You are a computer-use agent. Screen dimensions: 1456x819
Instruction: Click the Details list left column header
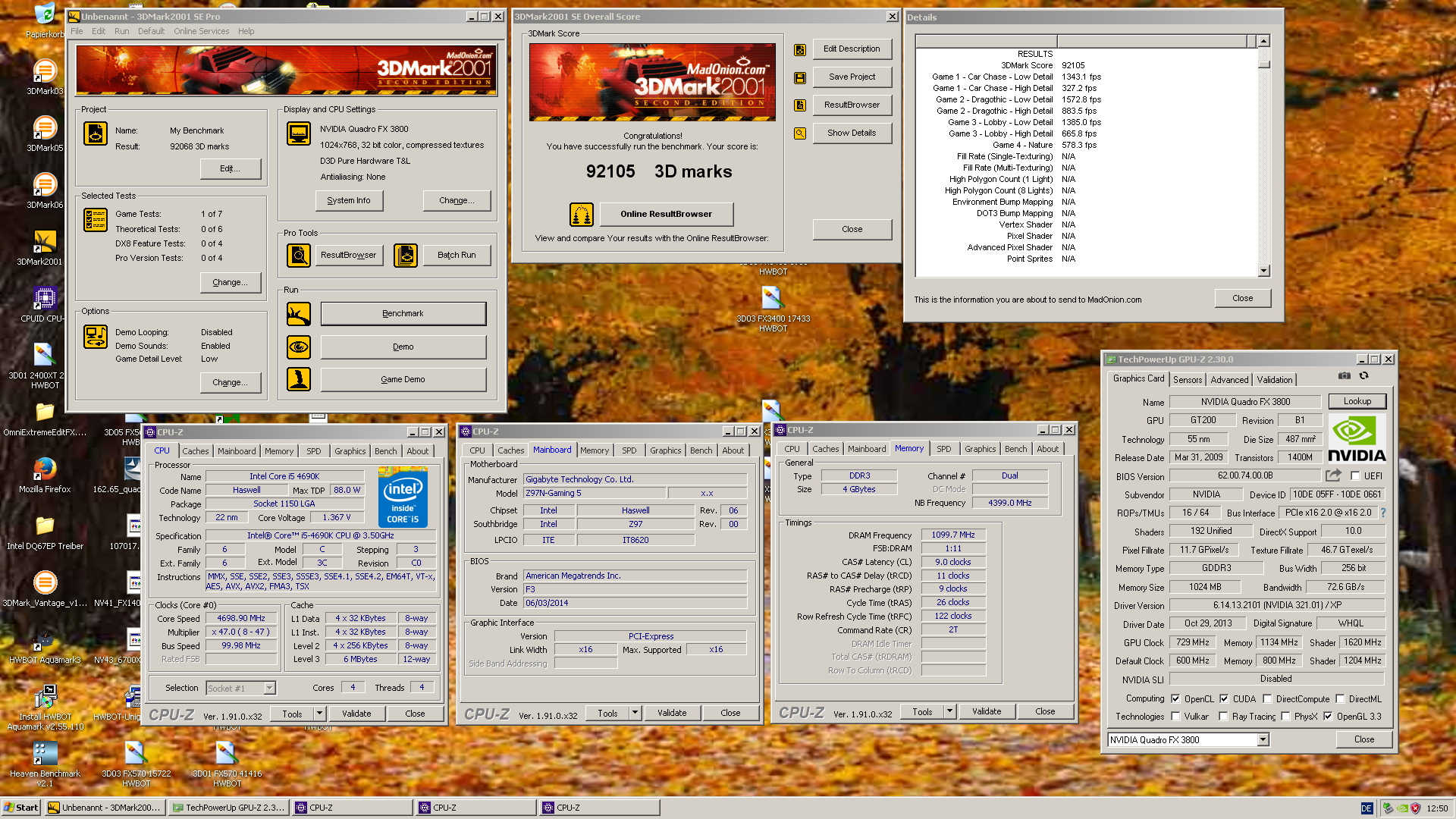click(986, 41)
